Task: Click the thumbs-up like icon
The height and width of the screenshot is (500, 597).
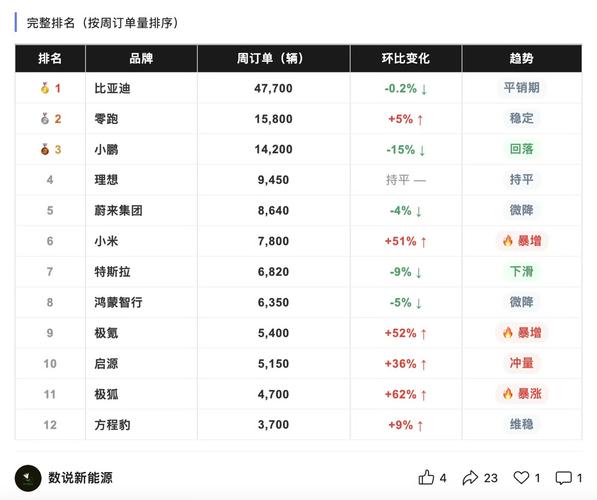Action: (x=426, y=477)
